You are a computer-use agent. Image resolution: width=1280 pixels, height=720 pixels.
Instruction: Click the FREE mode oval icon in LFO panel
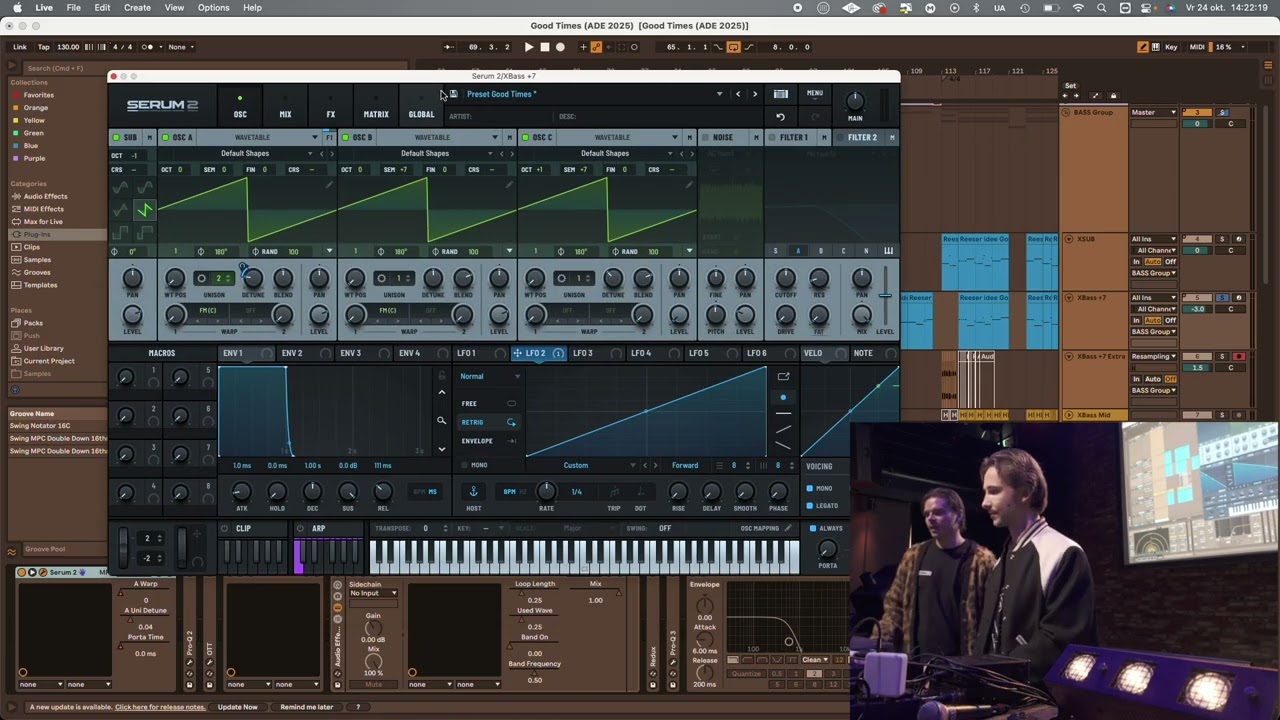[x=512, y=403]
